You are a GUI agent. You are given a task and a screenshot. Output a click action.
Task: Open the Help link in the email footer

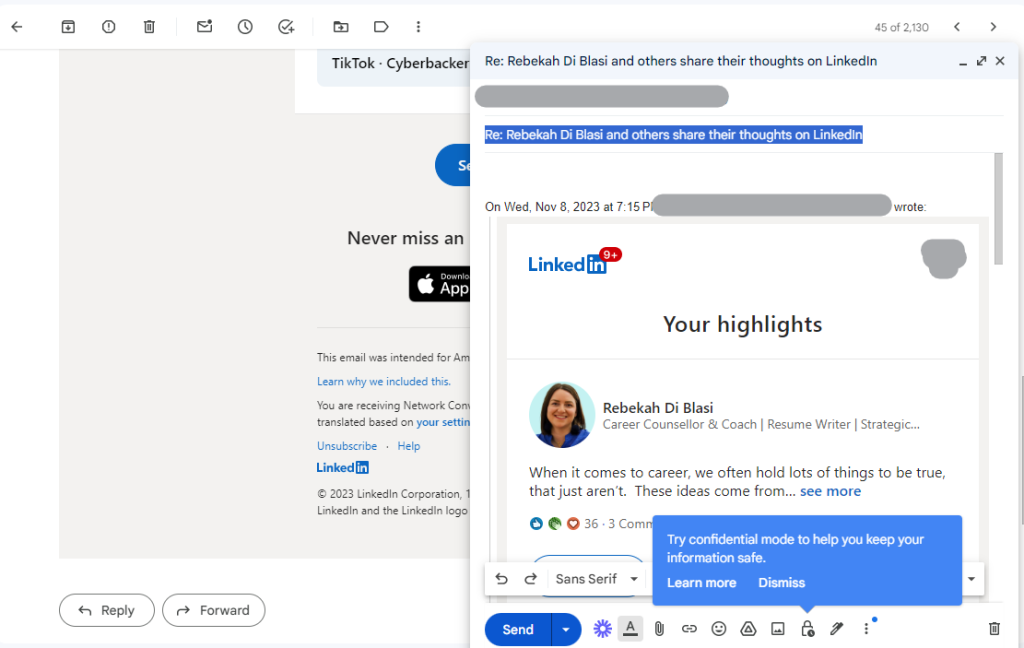409,446
